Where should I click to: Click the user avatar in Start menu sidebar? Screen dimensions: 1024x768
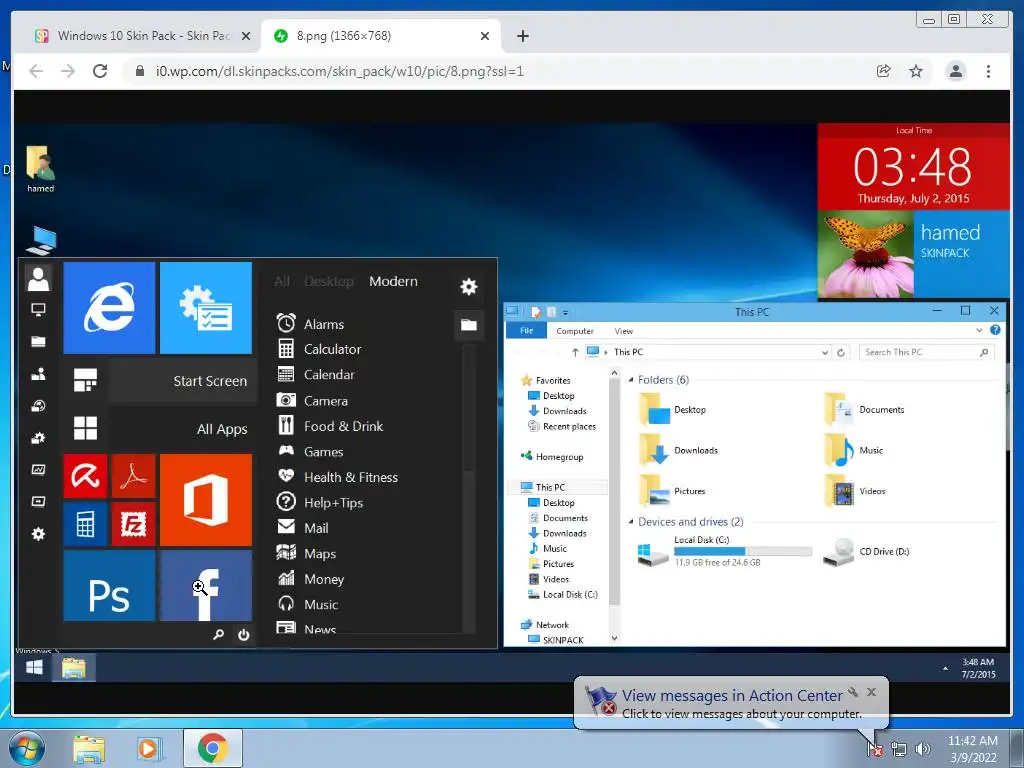pos(39,279)
